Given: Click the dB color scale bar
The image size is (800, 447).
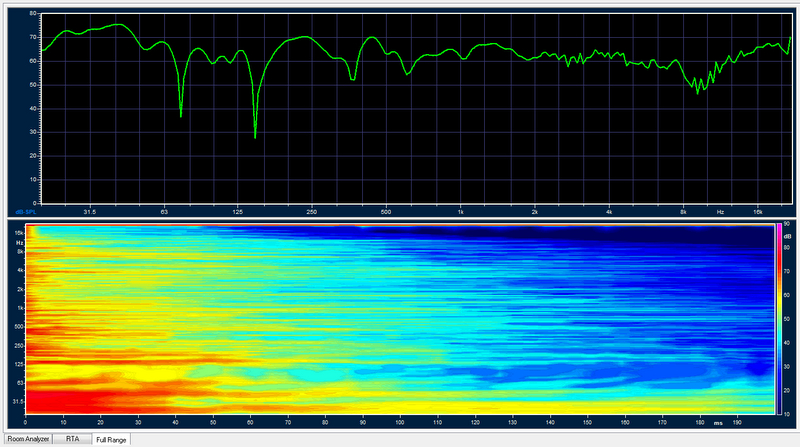Looking at the screenshot, I should pos(779,319).
